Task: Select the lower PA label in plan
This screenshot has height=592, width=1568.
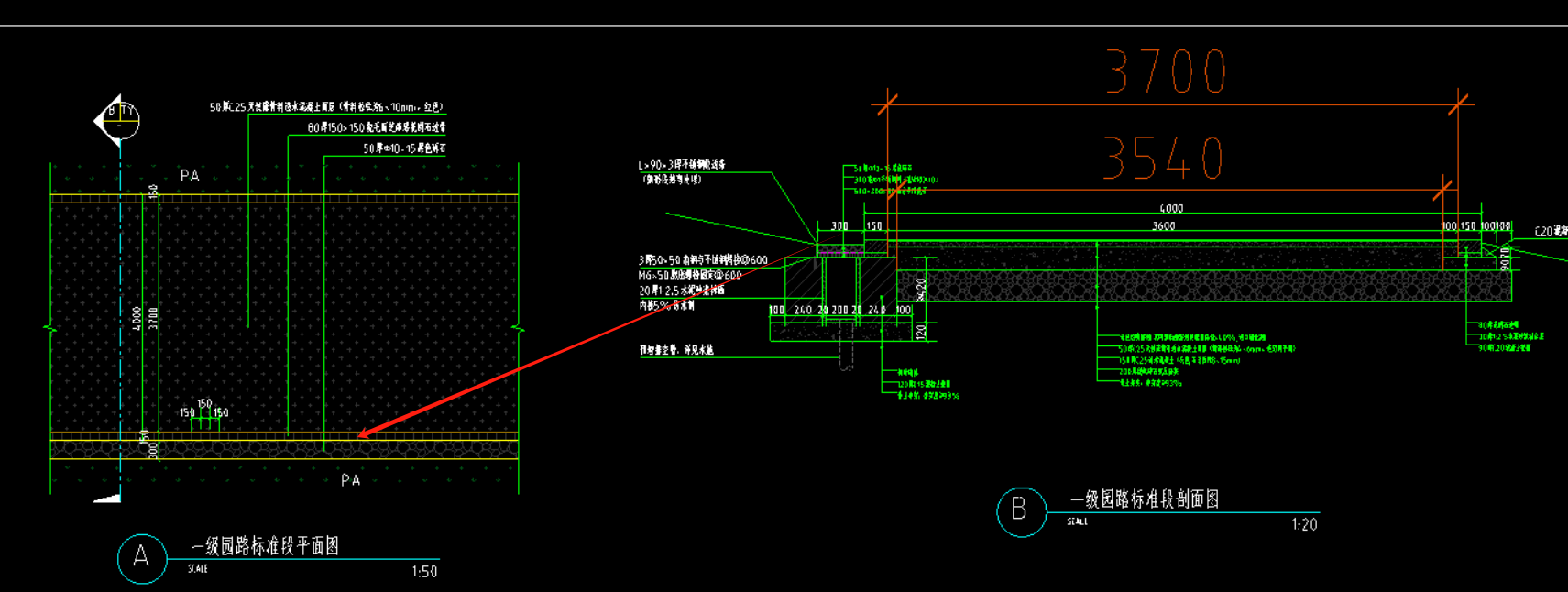Action: point(350,480)
